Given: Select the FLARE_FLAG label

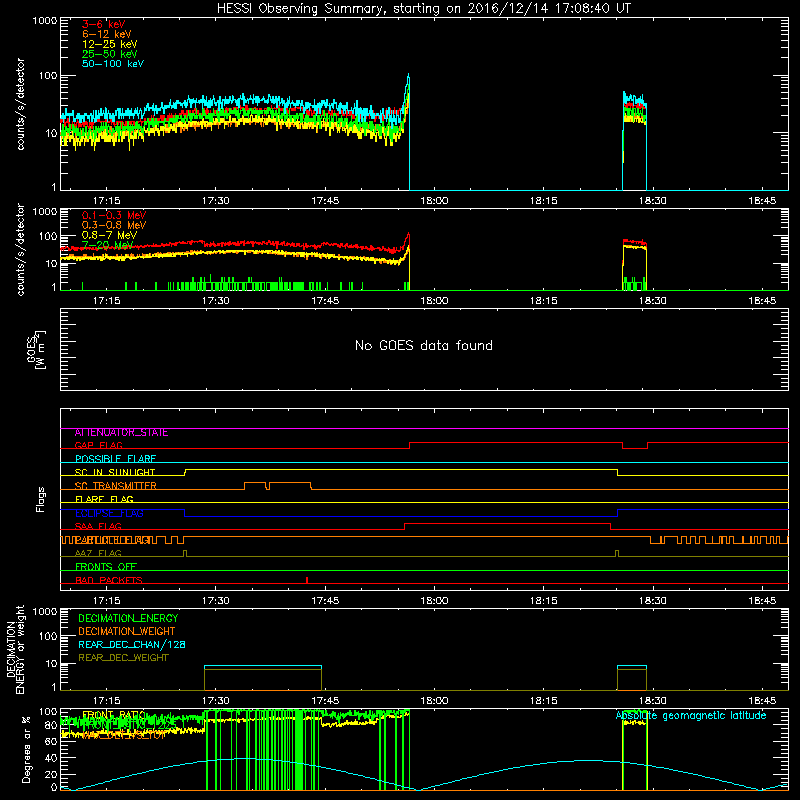Looking at the screenshot, I should coord(104,499).
